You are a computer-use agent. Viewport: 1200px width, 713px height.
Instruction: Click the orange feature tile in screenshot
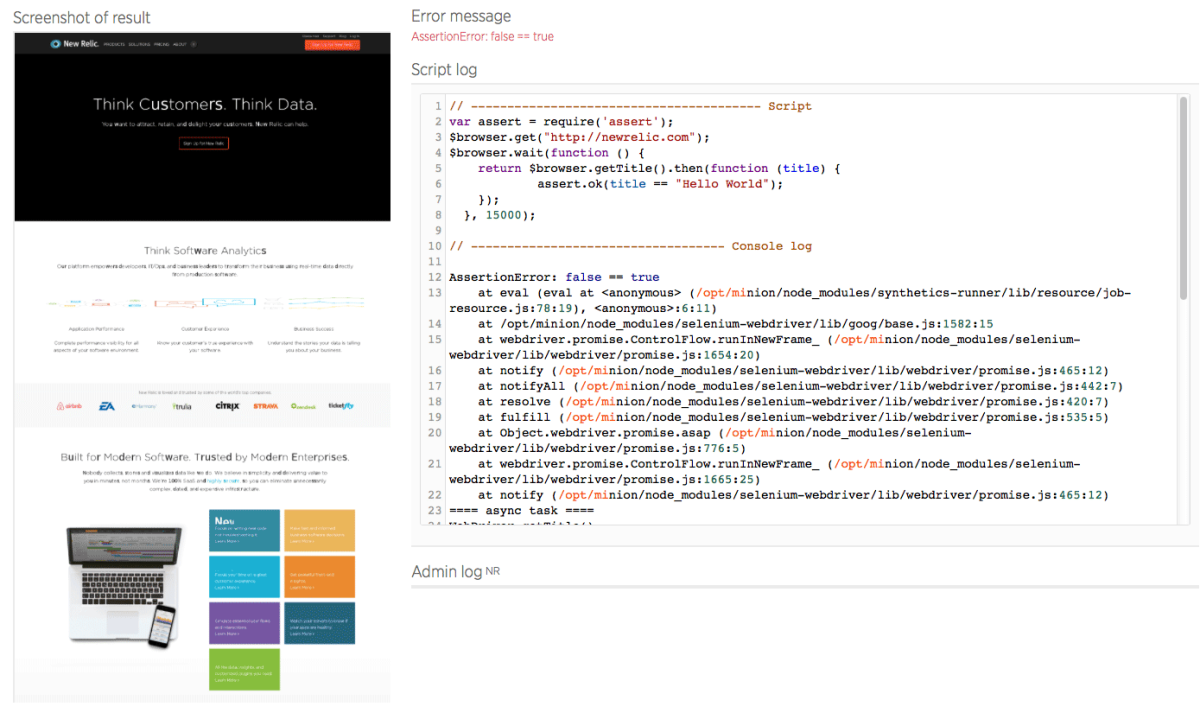point(319,577)
